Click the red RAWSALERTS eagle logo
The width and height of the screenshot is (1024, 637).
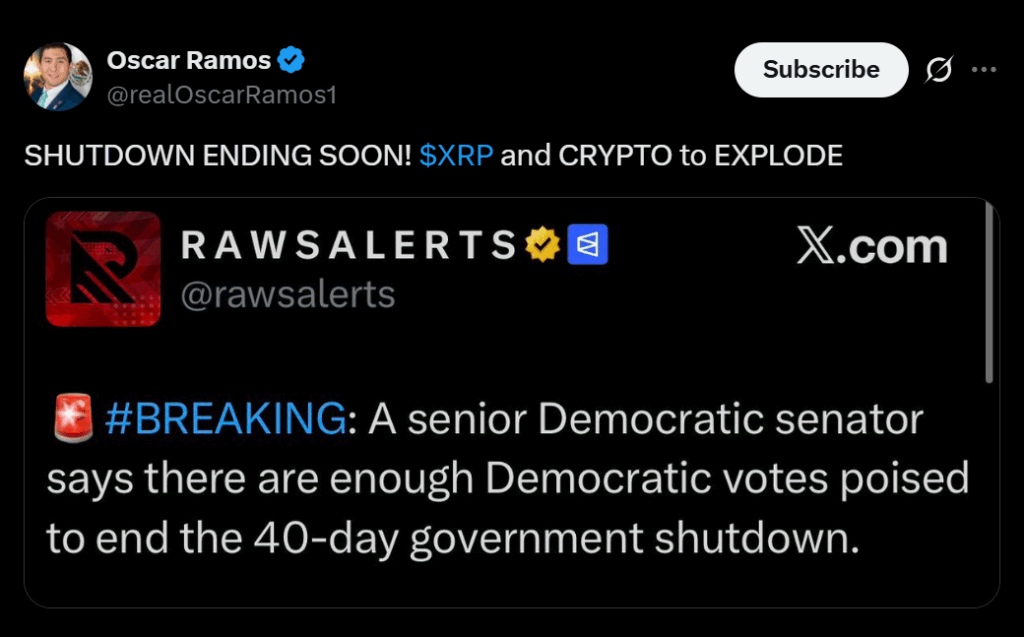[x=103, y=269]
